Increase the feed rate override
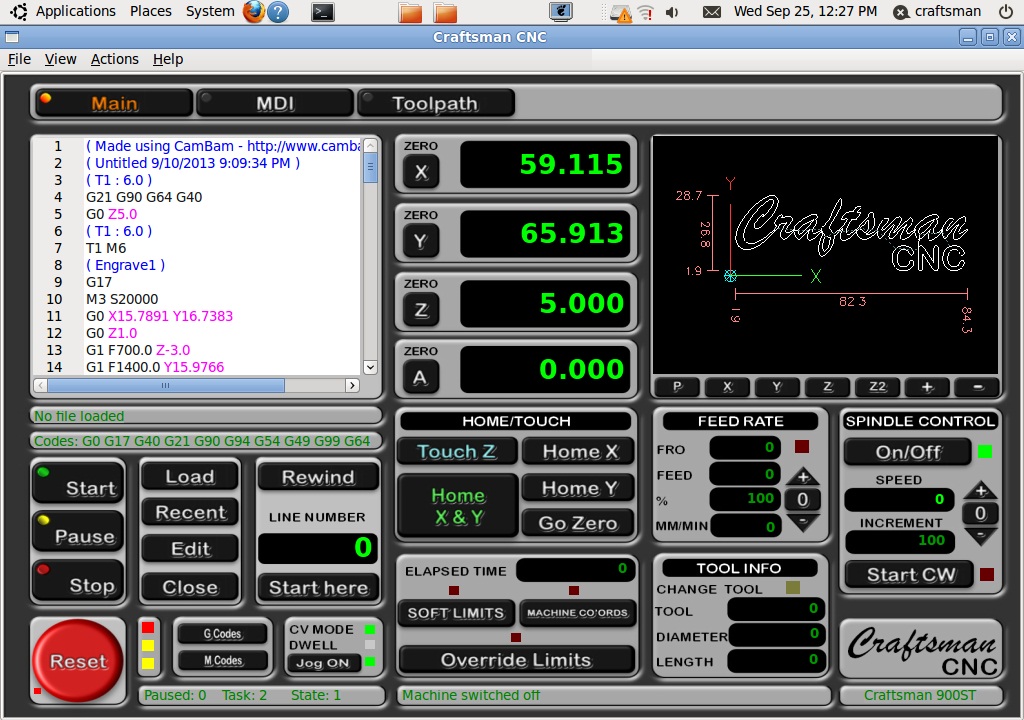 [803, 477]
